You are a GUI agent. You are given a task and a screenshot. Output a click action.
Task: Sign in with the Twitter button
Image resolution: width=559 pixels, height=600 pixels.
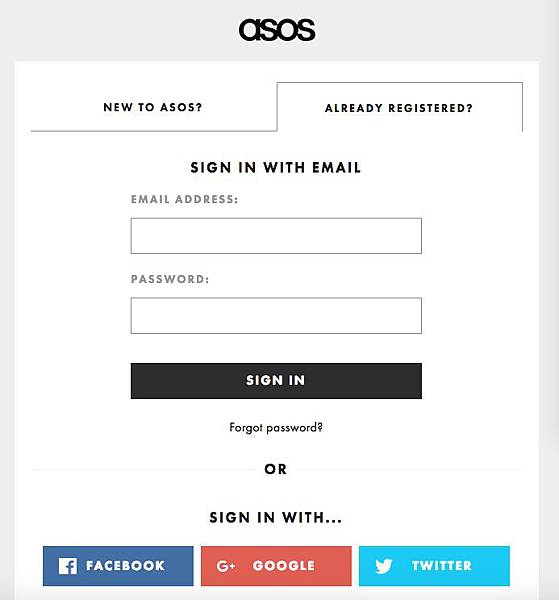click(x=434, y=566)
